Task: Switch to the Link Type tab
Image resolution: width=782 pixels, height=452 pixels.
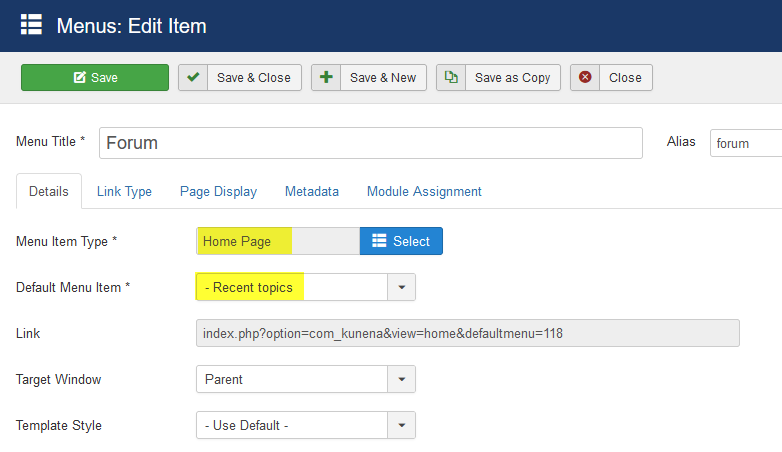Action: 124,191
